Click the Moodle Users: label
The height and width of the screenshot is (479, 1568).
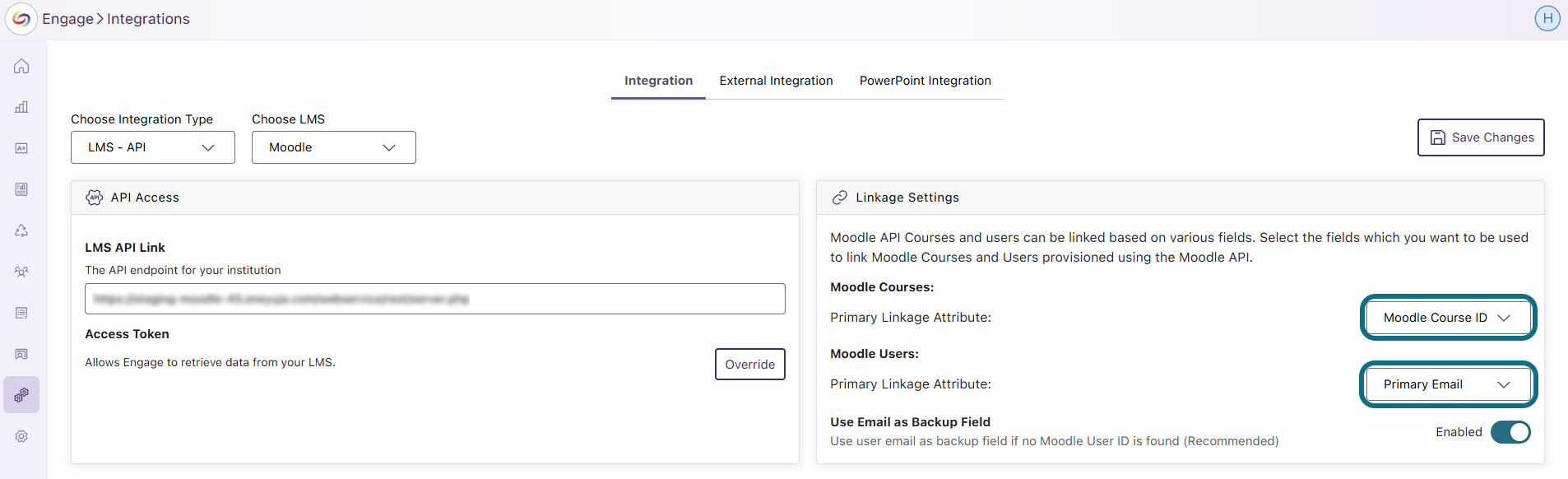874,354
